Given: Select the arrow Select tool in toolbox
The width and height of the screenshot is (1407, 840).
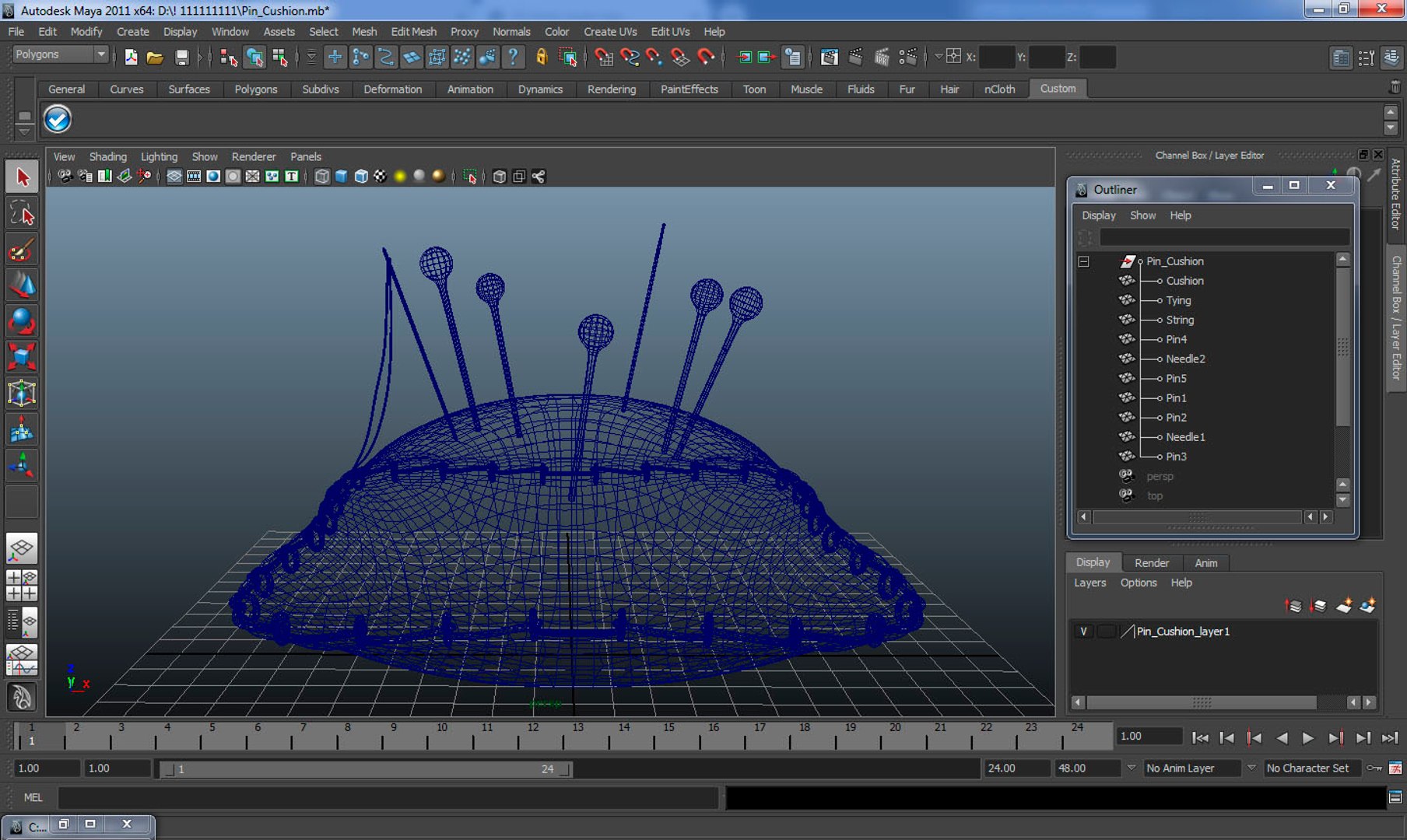Looking at the screenshot, I should 22,177.
